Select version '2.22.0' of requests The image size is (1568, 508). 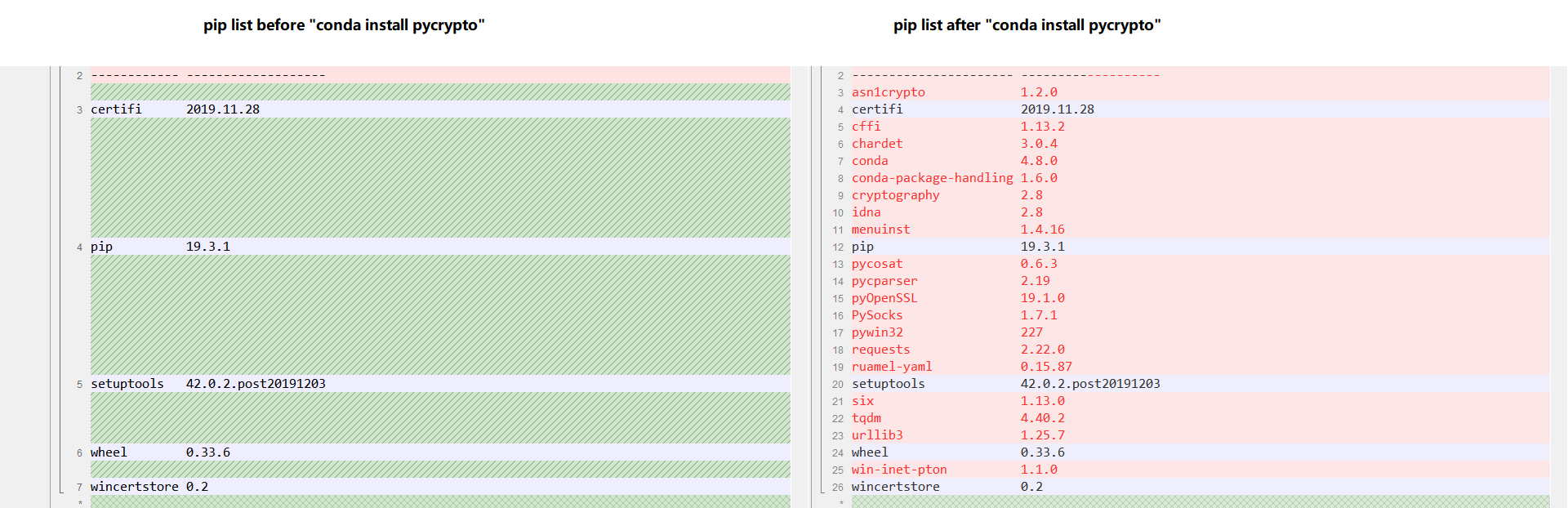(x=1043, y=350)
